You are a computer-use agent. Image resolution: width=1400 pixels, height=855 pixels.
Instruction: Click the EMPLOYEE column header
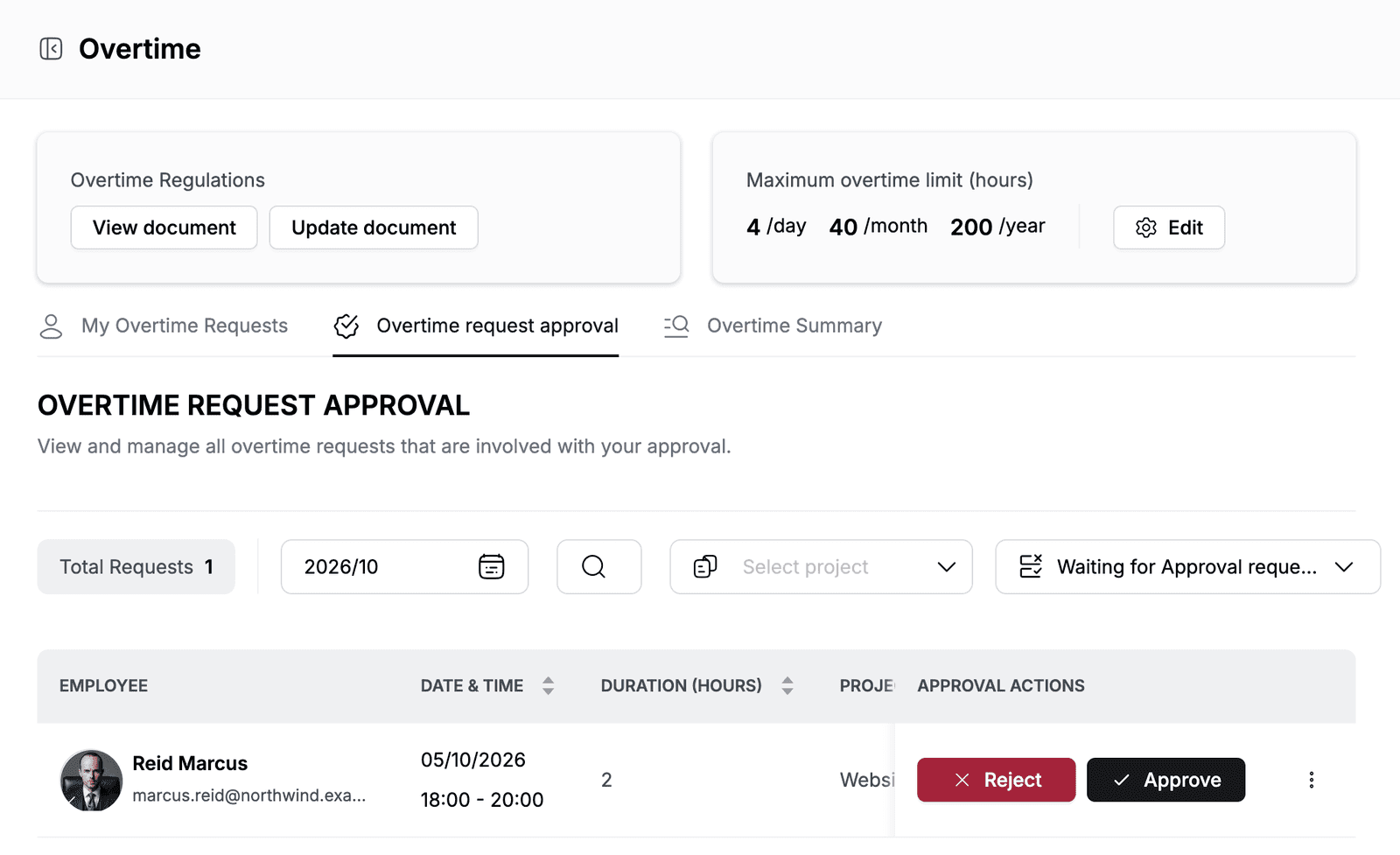click(103, 686)
